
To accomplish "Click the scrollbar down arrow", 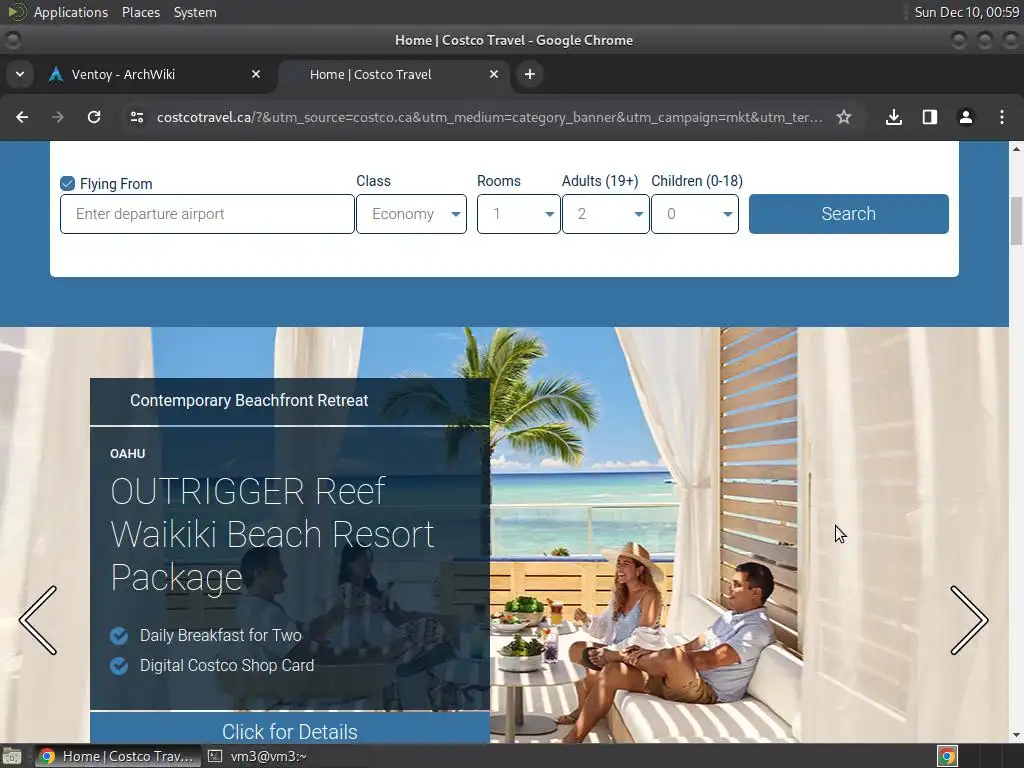I will click(1016, 735).
